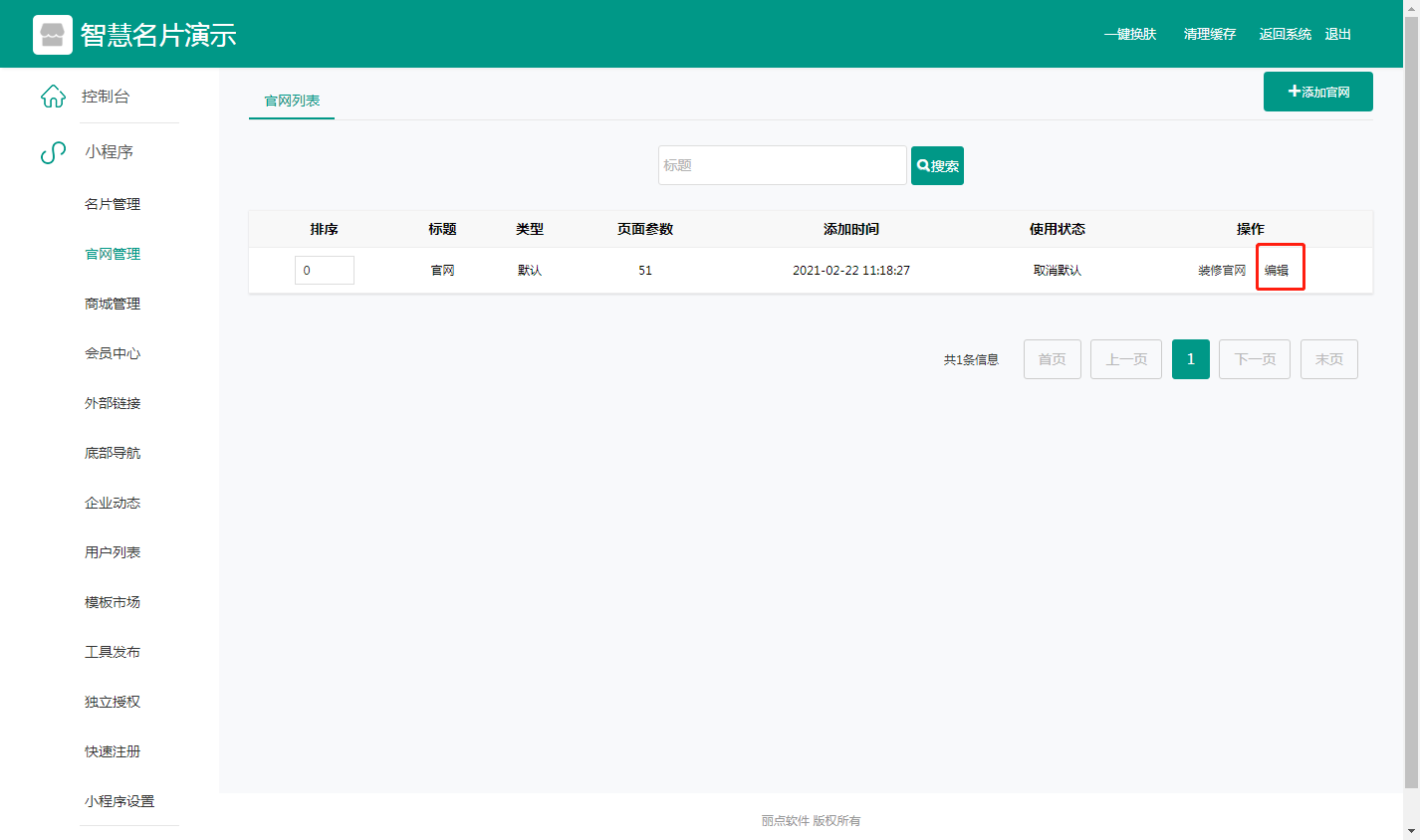This screenshot has width=1420, height=840.
Task: Click the 智慧名片演示 title text
Action: (x=158, y=35)
